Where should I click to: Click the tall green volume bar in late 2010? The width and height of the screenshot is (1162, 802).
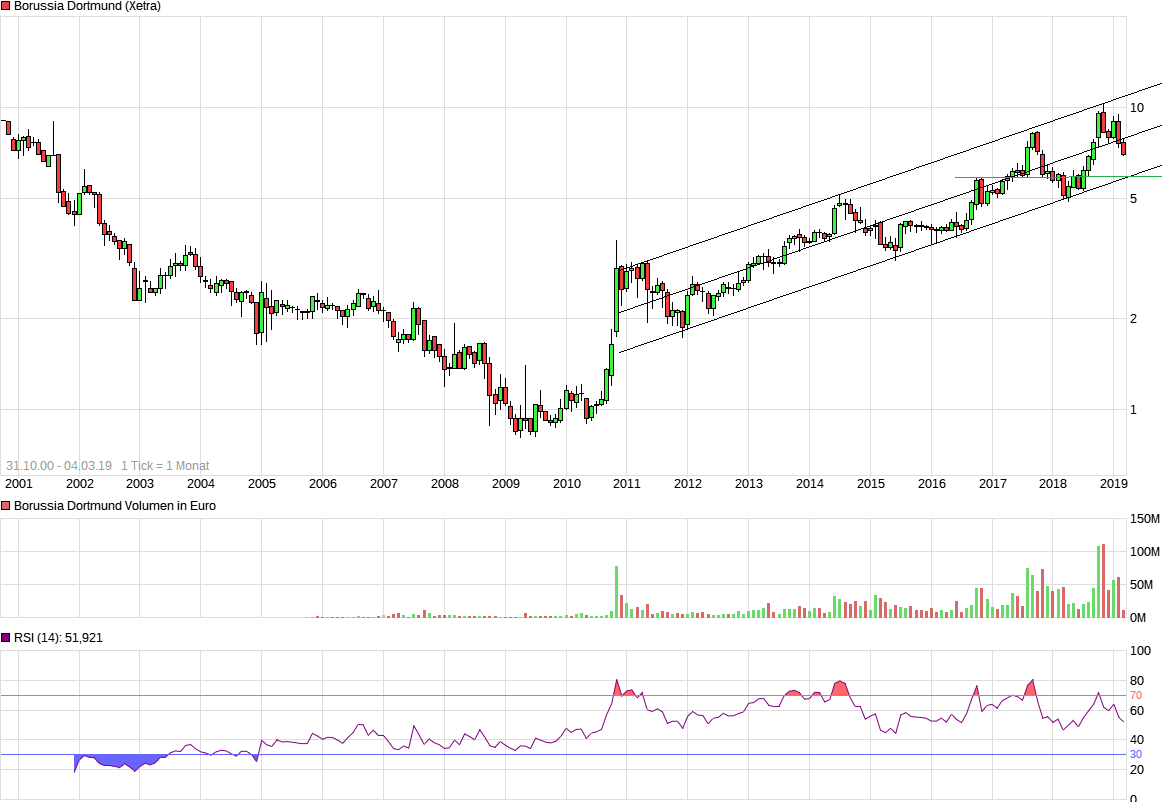[617, 592]
